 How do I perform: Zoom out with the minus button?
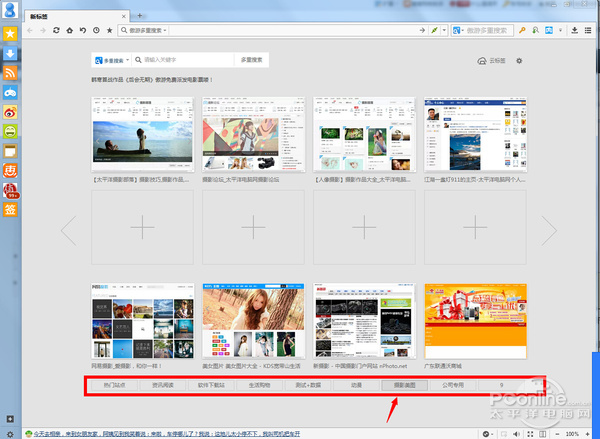557,434
